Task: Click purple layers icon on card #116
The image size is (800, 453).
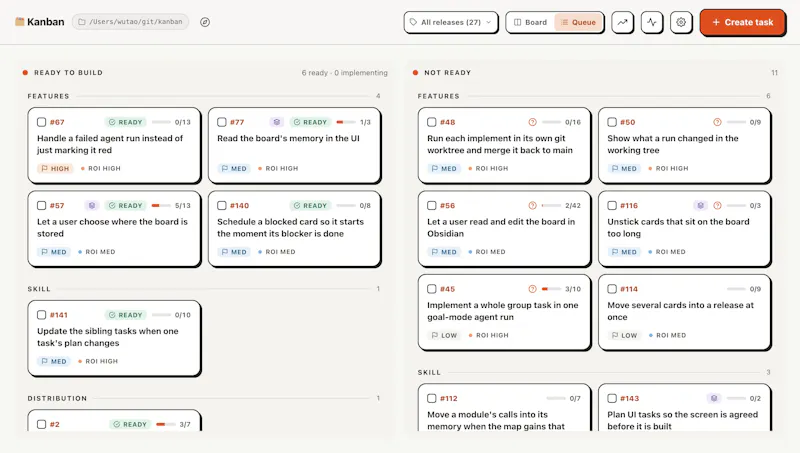Action: pos(701,206)
